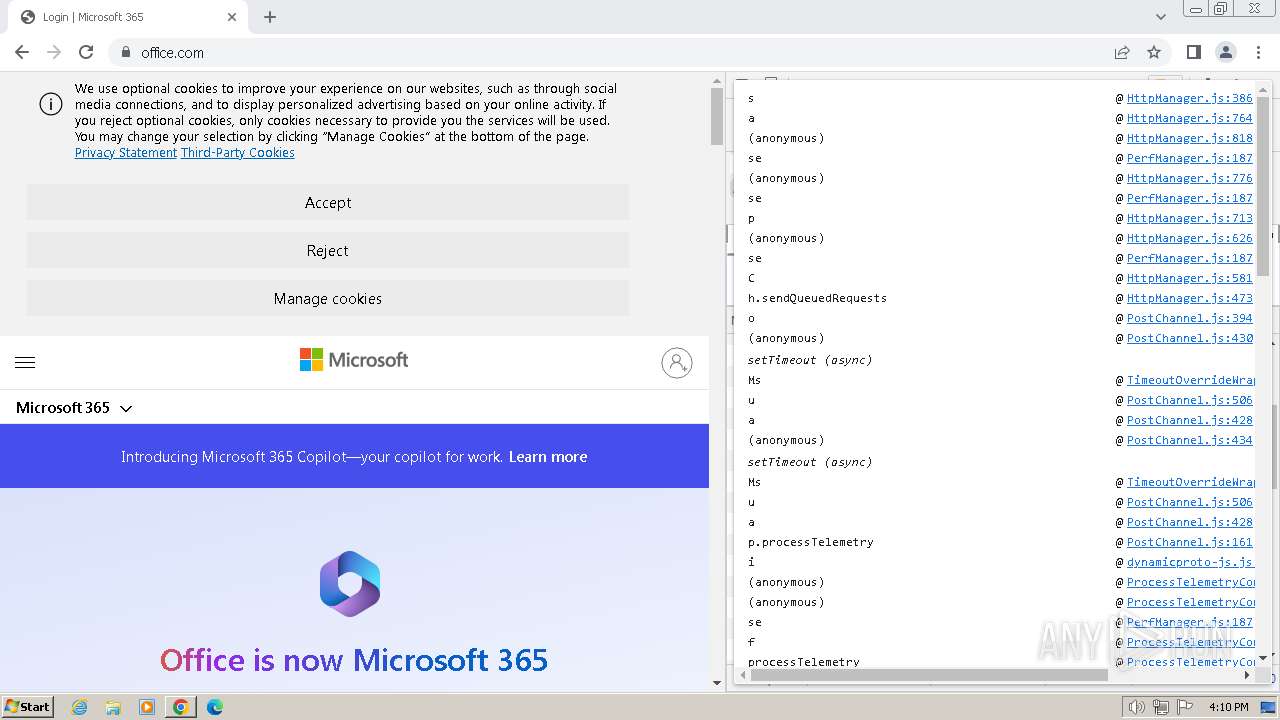Open dynamicproto-js.js source link
Screen dimensions: 1280x720
(x=1190, y=562)
